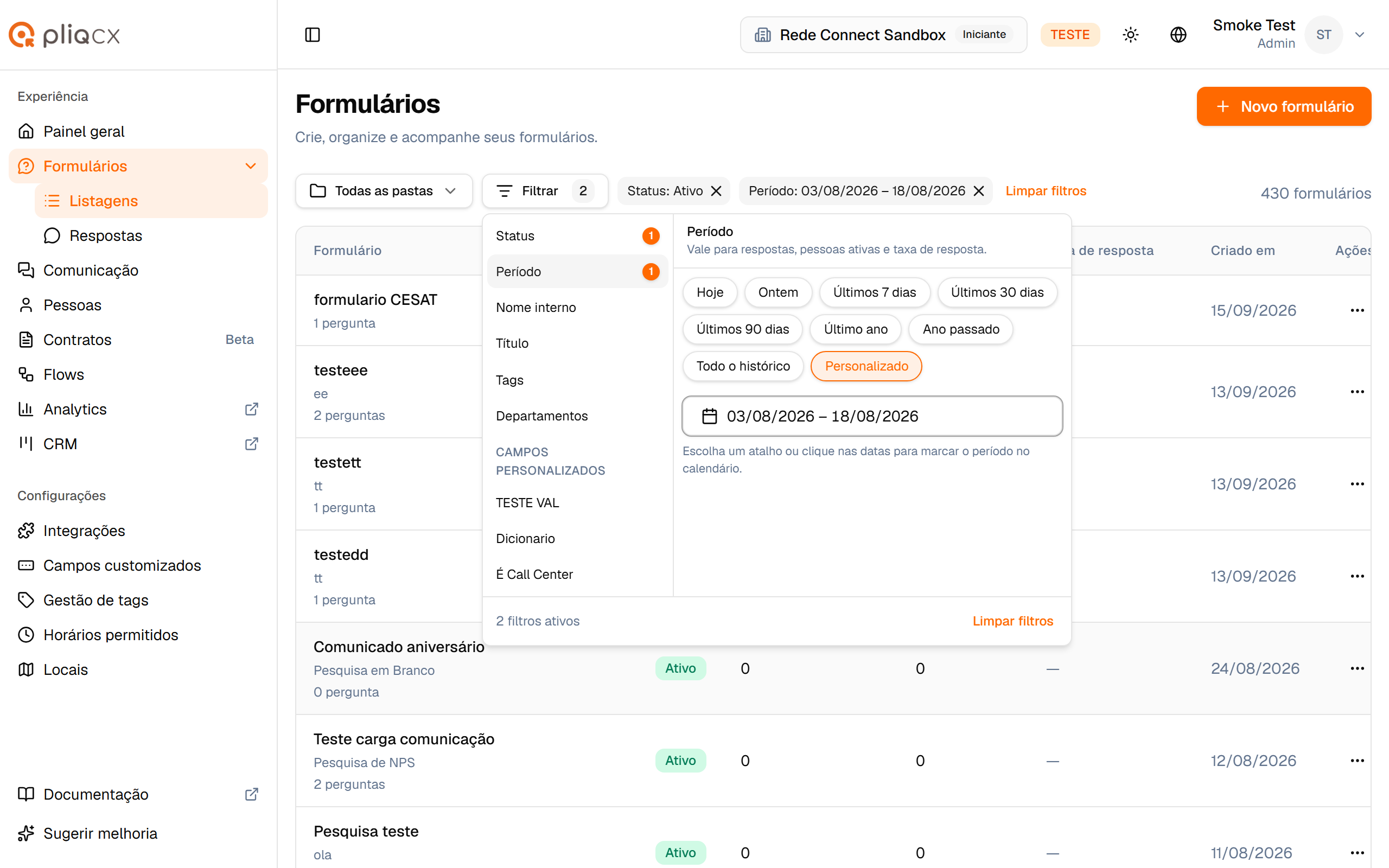Select Últimos 30 dias shortcut
The height and width of the screenshot is (868, 1389).
[x=997, y=292]
